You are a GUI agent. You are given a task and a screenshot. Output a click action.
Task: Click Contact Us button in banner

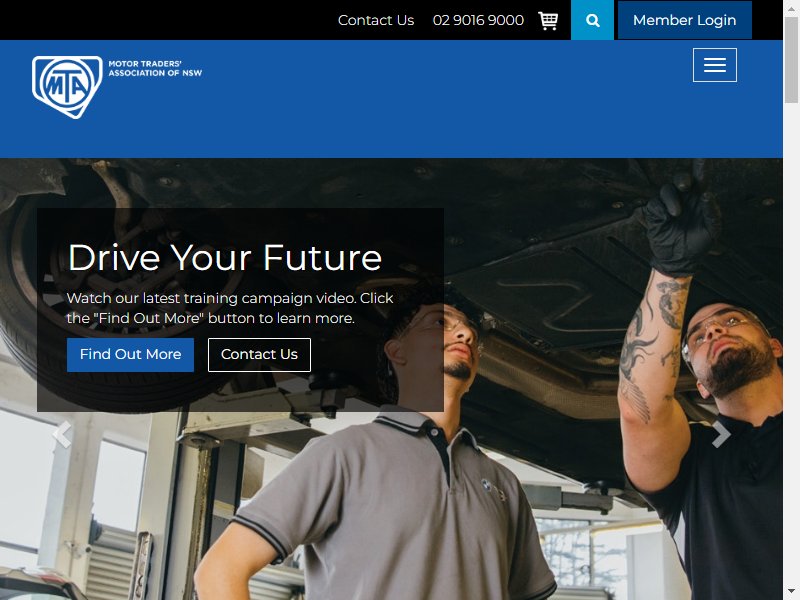(x=259, y=355)
